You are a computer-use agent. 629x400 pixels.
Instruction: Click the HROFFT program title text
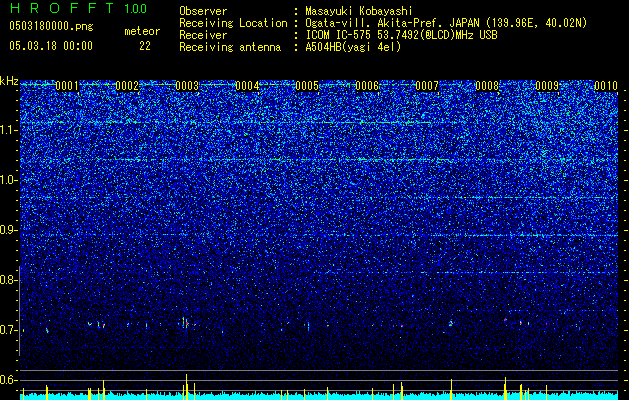(63, 8)
